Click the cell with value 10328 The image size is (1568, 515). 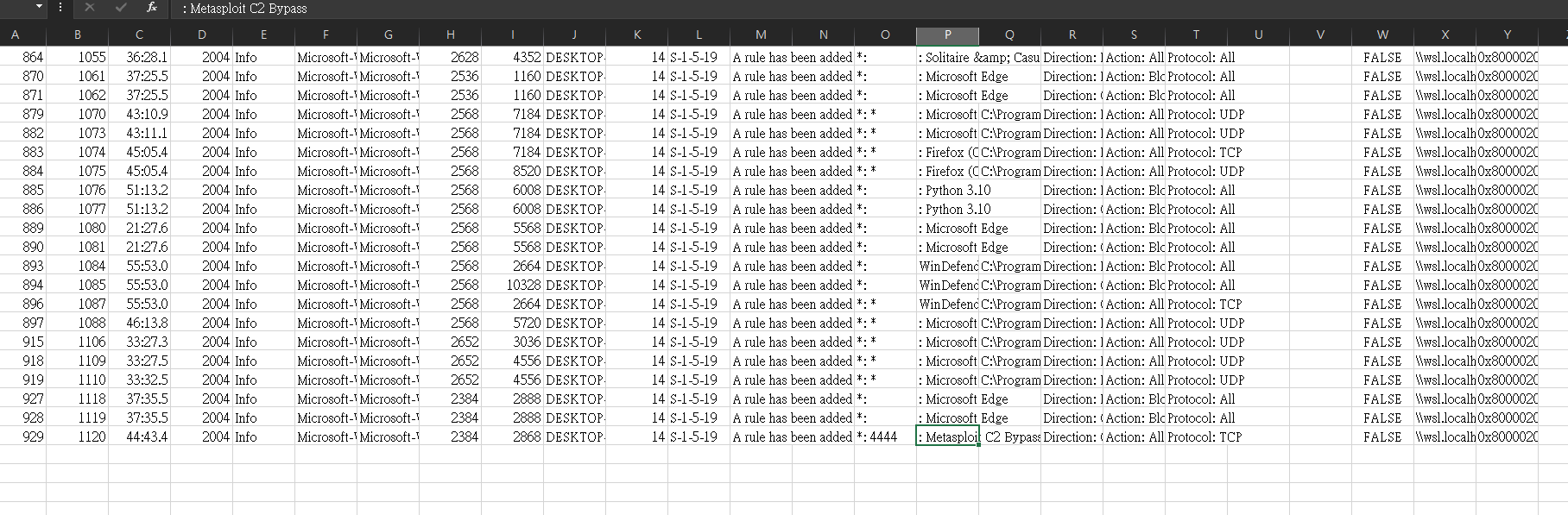(513, 285)
